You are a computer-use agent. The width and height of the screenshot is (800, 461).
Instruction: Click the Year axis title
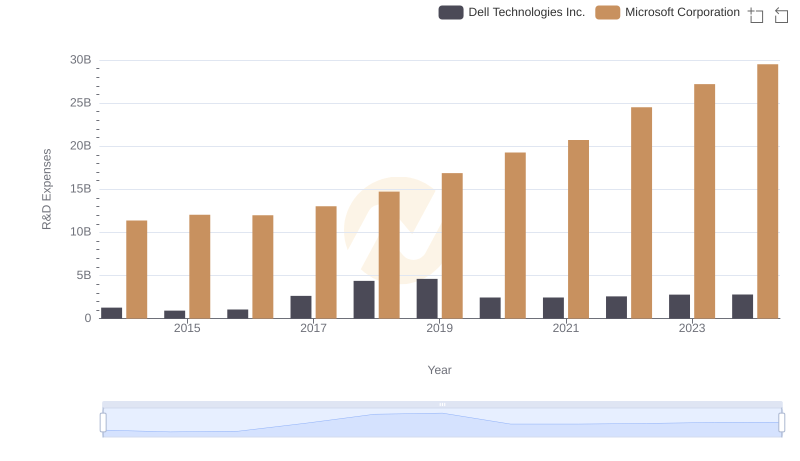point(439,370)
